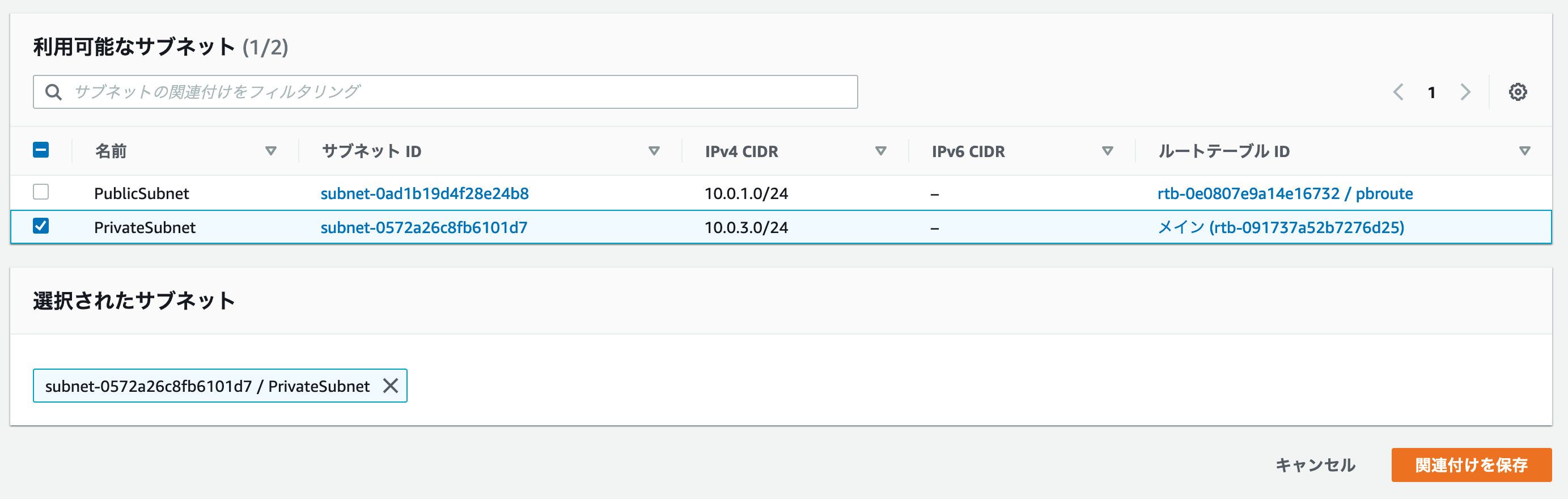Check the PublicSubnet checkbox

(x=41, y=192)
